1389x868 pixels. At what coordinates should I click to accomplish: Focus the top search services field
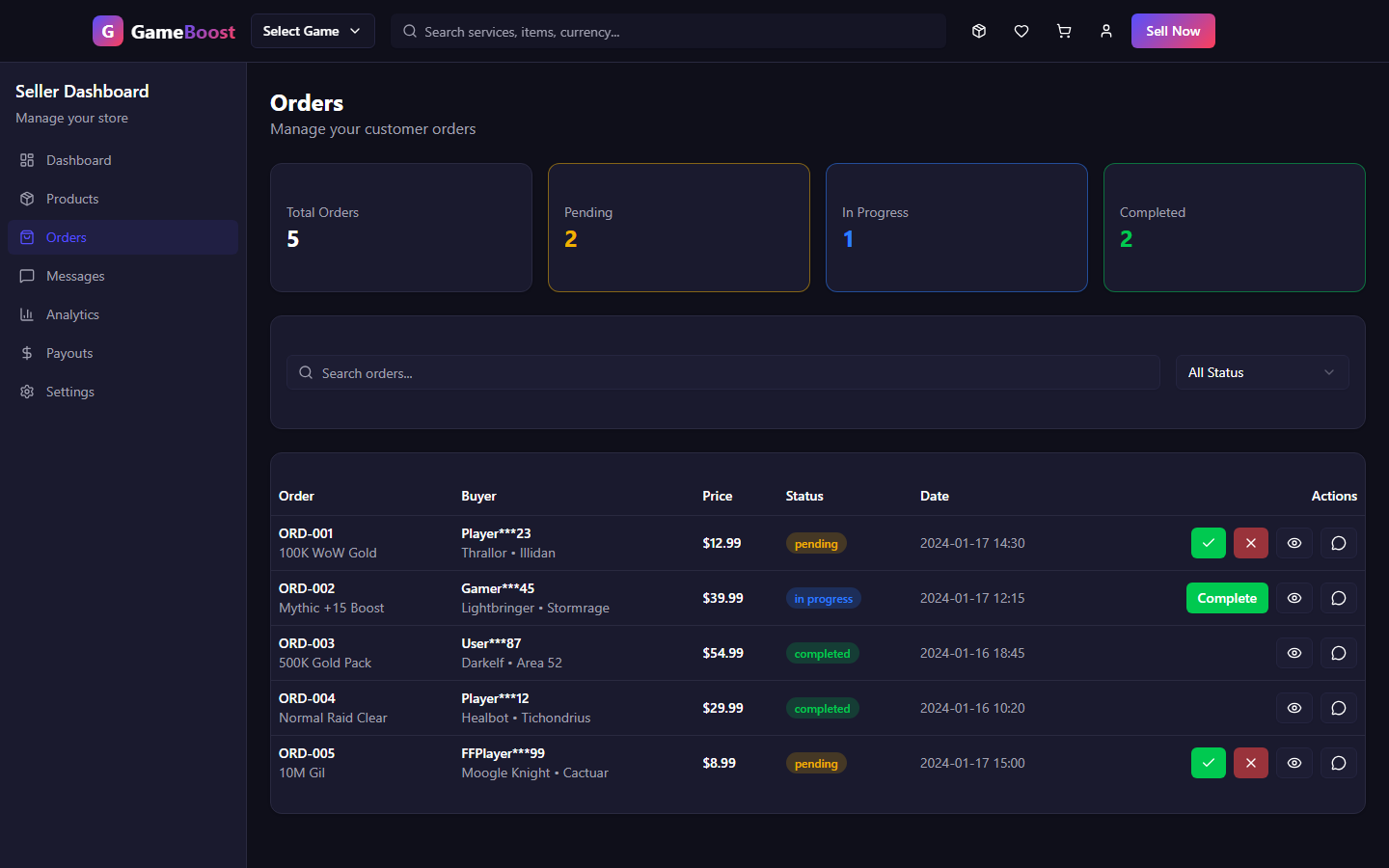668,31
